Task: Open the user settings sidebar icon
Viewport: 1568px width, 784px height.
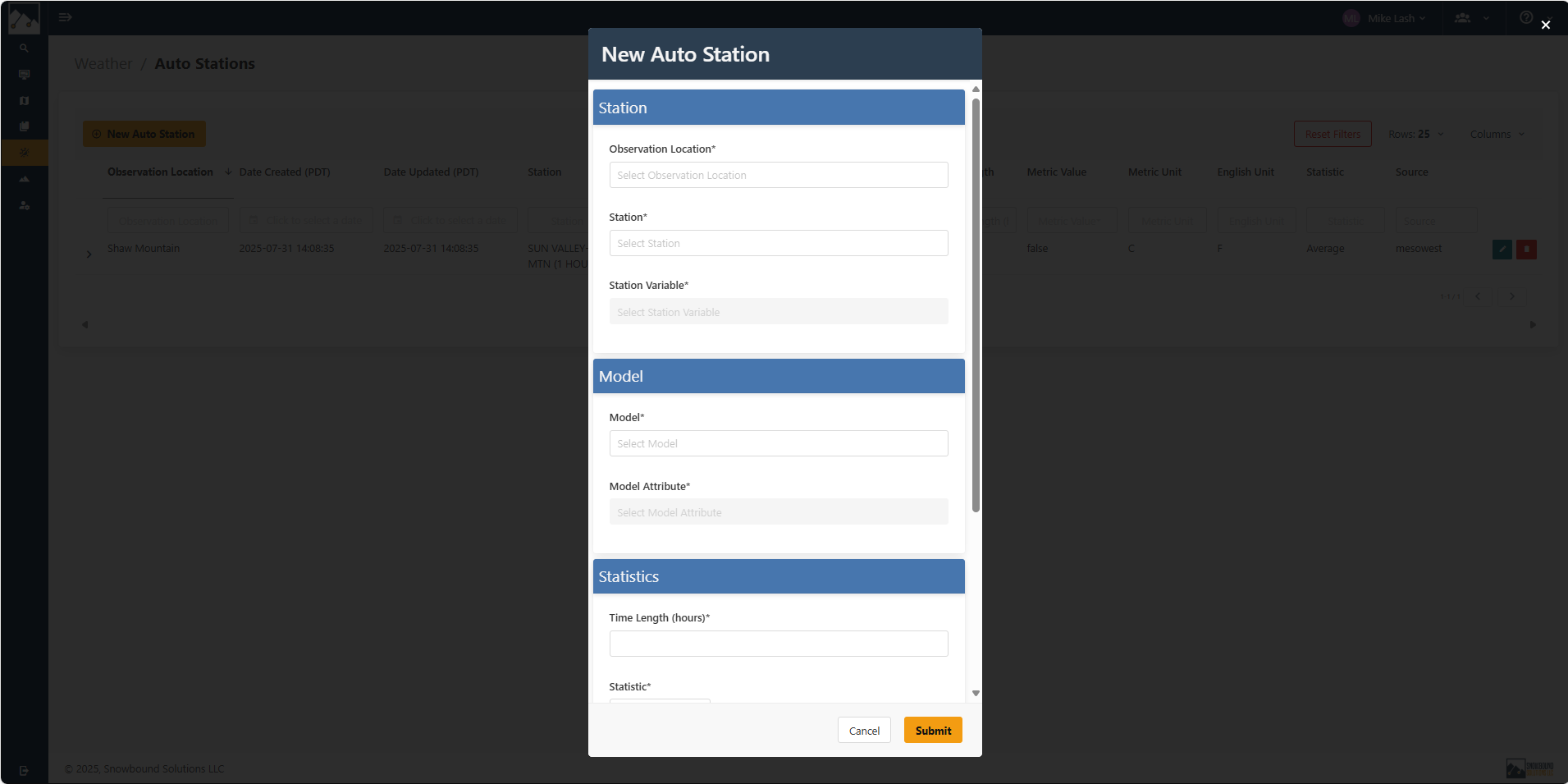Action: [x=24, y=205]
